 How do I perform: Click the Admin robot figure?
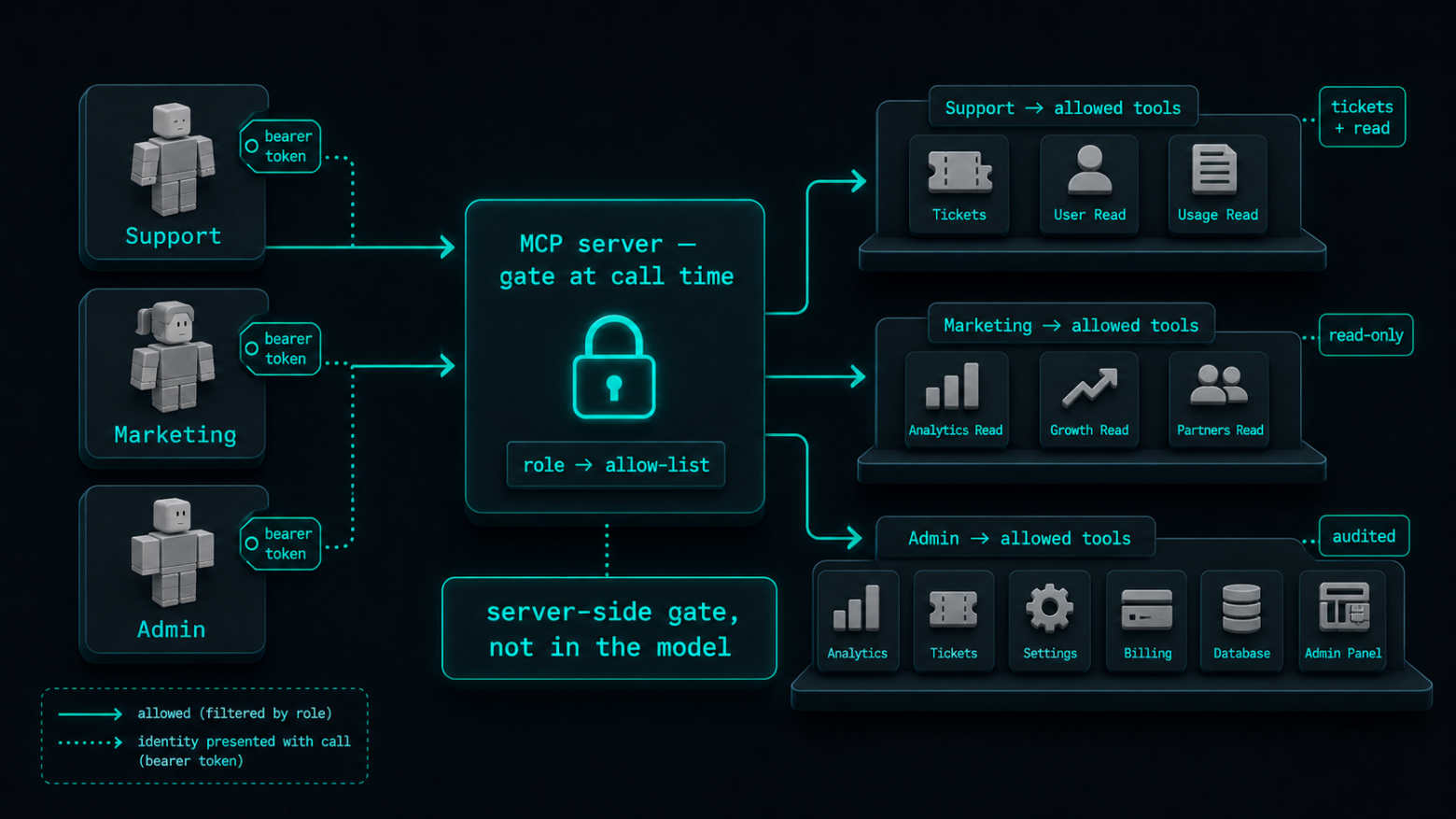(x=173, y=552)
